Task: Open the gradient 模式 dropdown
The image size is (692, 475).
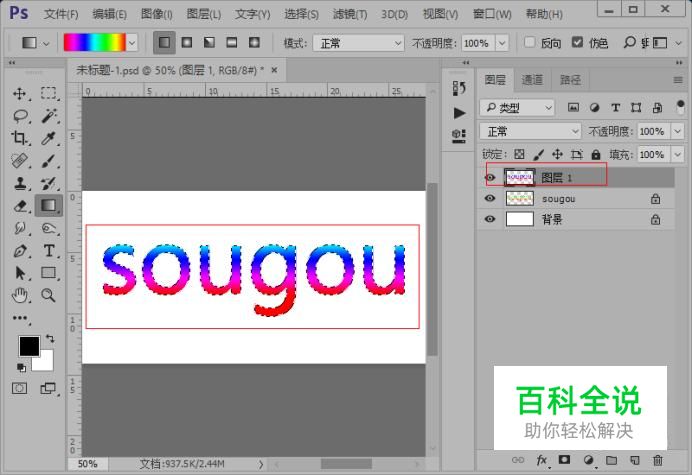Action: pyautogui.click(x=358, y=43)
